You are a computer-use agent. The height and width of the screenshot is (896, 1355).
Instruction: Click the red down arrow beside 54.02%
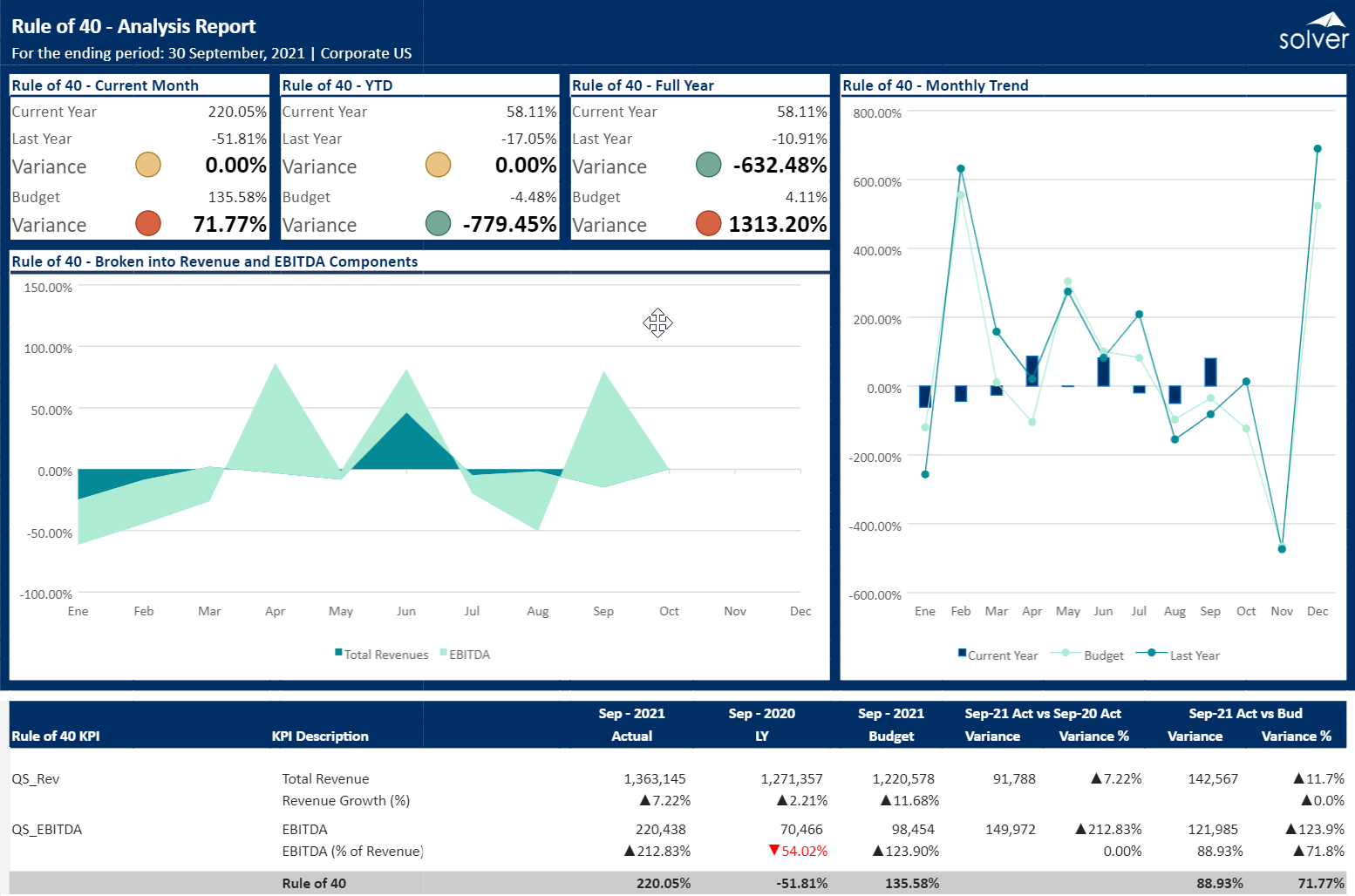773,850
